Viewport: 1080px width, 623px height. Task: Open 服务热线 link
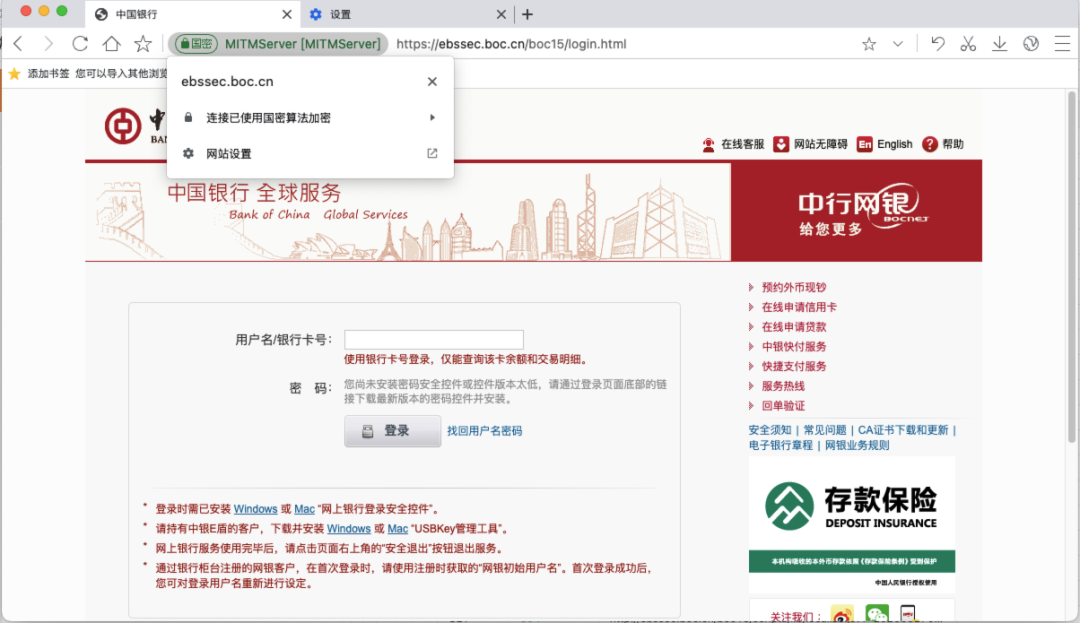pos(782,386)
